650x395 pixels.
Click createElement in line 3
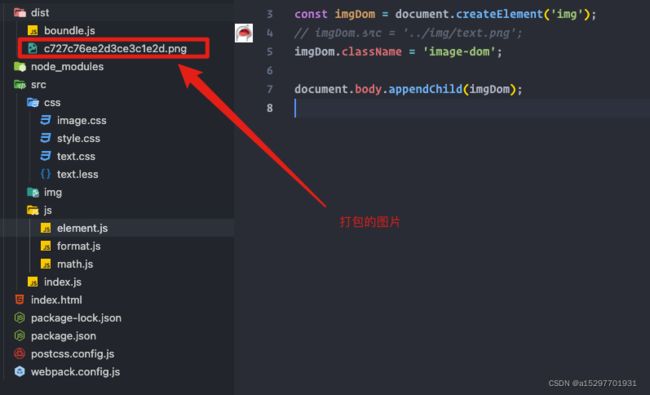point(499,15)
